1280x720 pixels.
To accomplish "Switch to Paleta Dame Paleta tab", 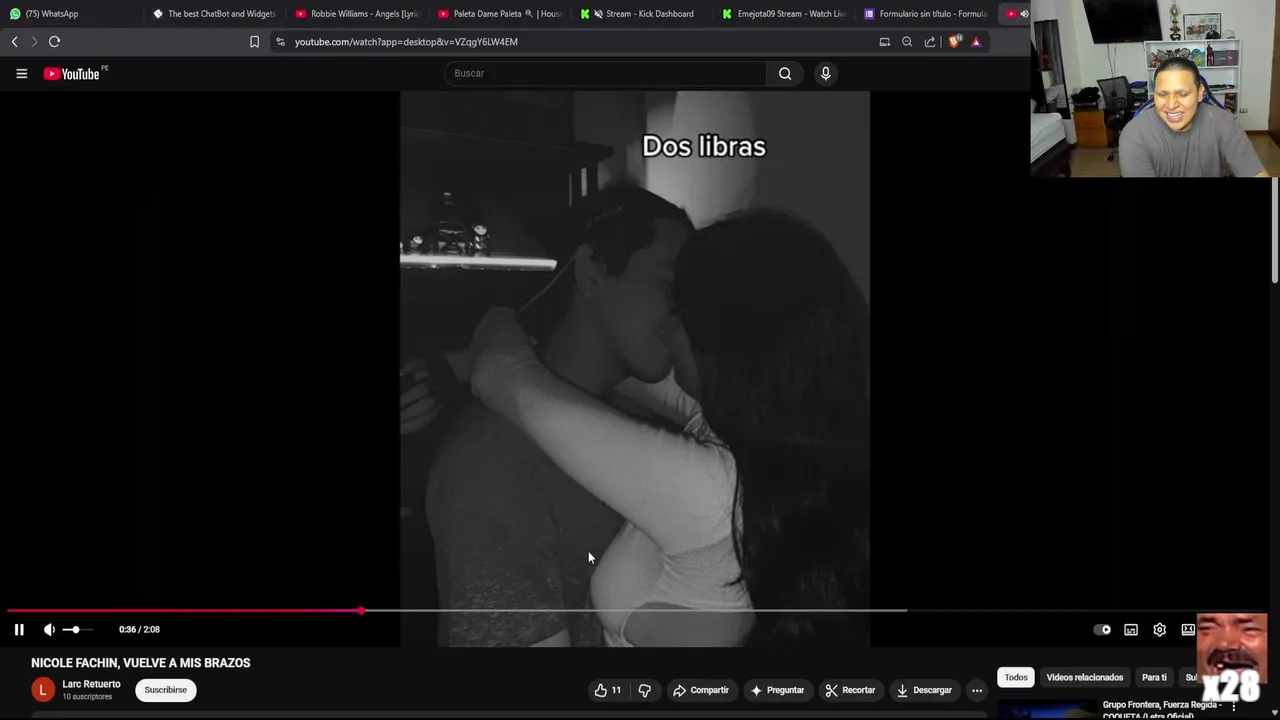I will click(500, 14).
